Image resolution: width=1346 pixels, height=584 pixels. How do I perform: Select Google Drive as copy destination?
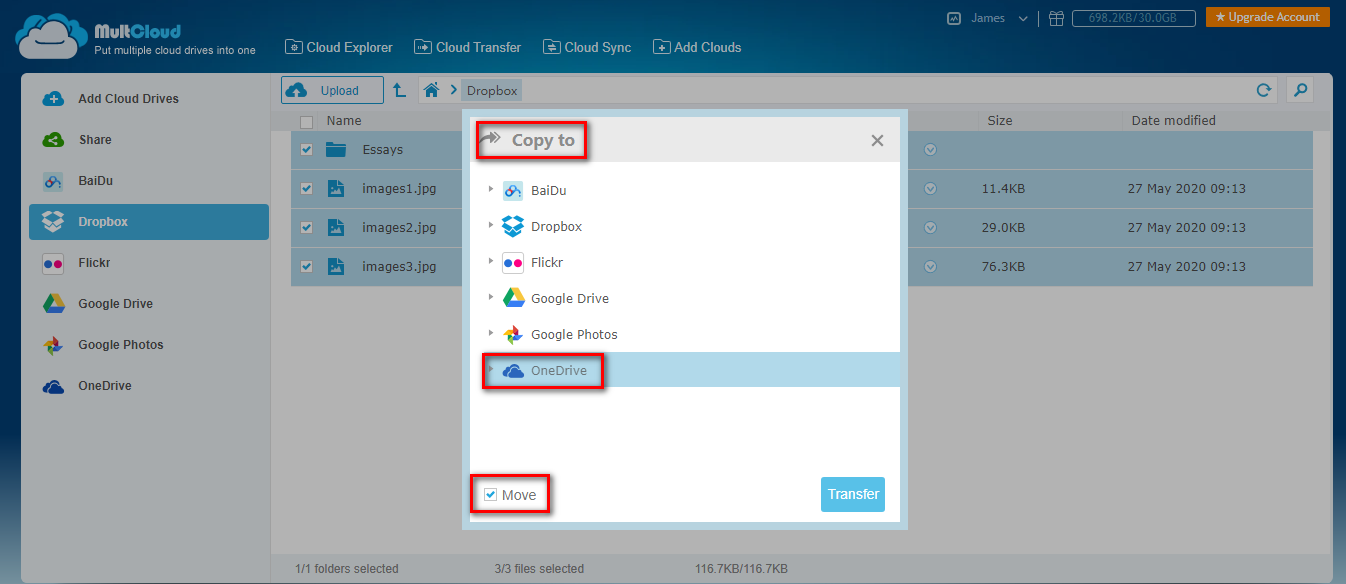click(x=555, y=298)
